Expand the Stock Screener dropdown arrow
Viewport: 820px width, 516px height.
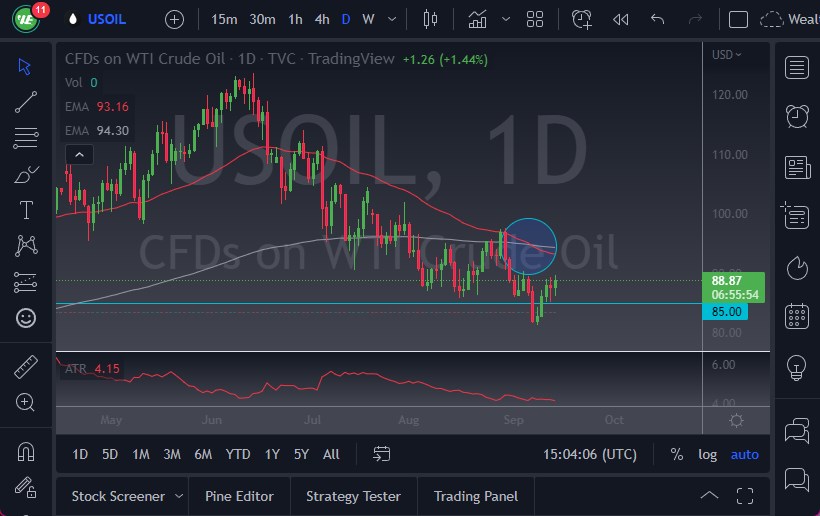click(x=179, y=496)
